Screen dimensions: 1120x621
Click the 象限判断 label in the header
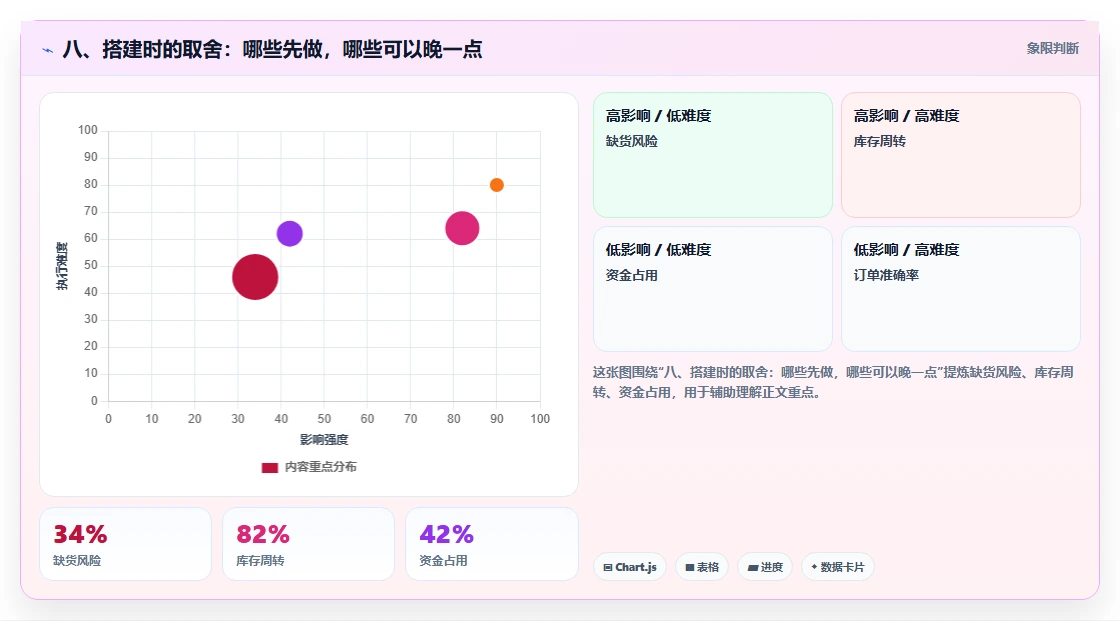pos(1052,49)
